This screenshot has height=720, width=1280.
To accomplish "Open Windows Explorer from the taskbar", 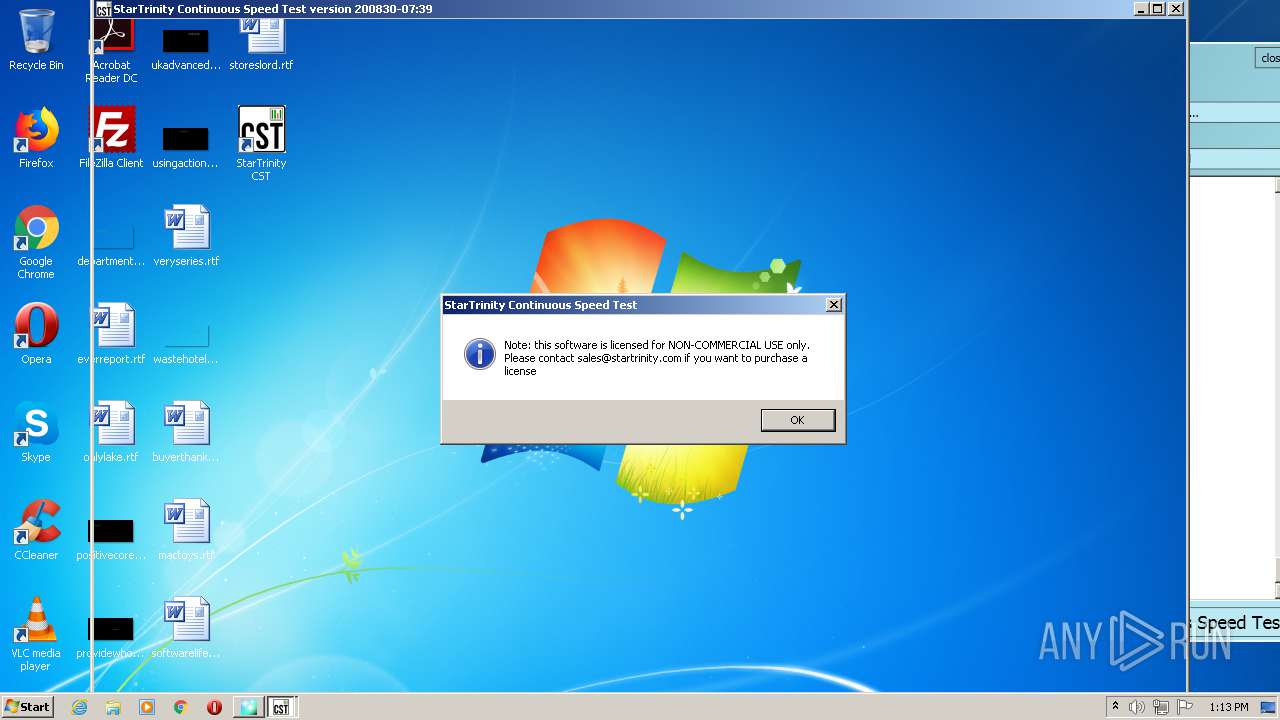I will pos(113,707).
